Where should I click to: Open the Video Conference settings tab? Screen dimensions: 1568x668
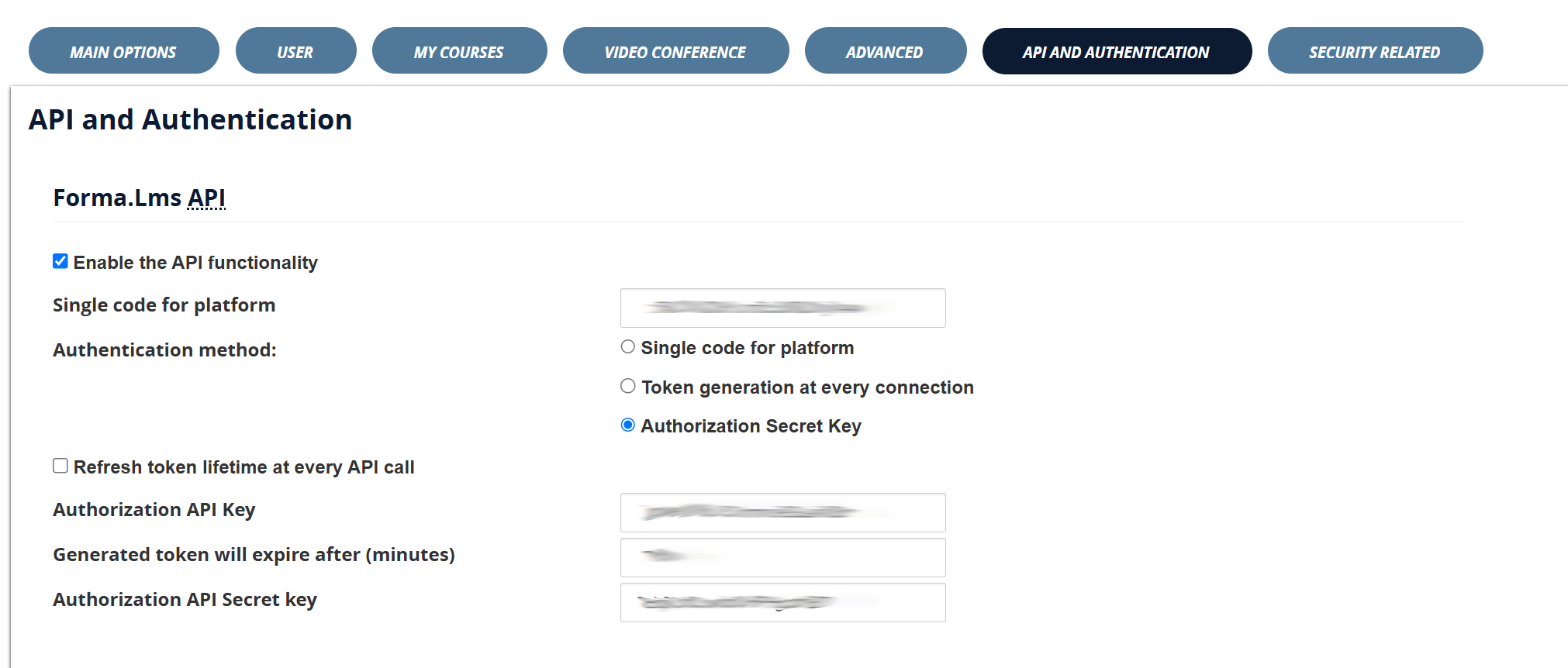click(675, 51)
